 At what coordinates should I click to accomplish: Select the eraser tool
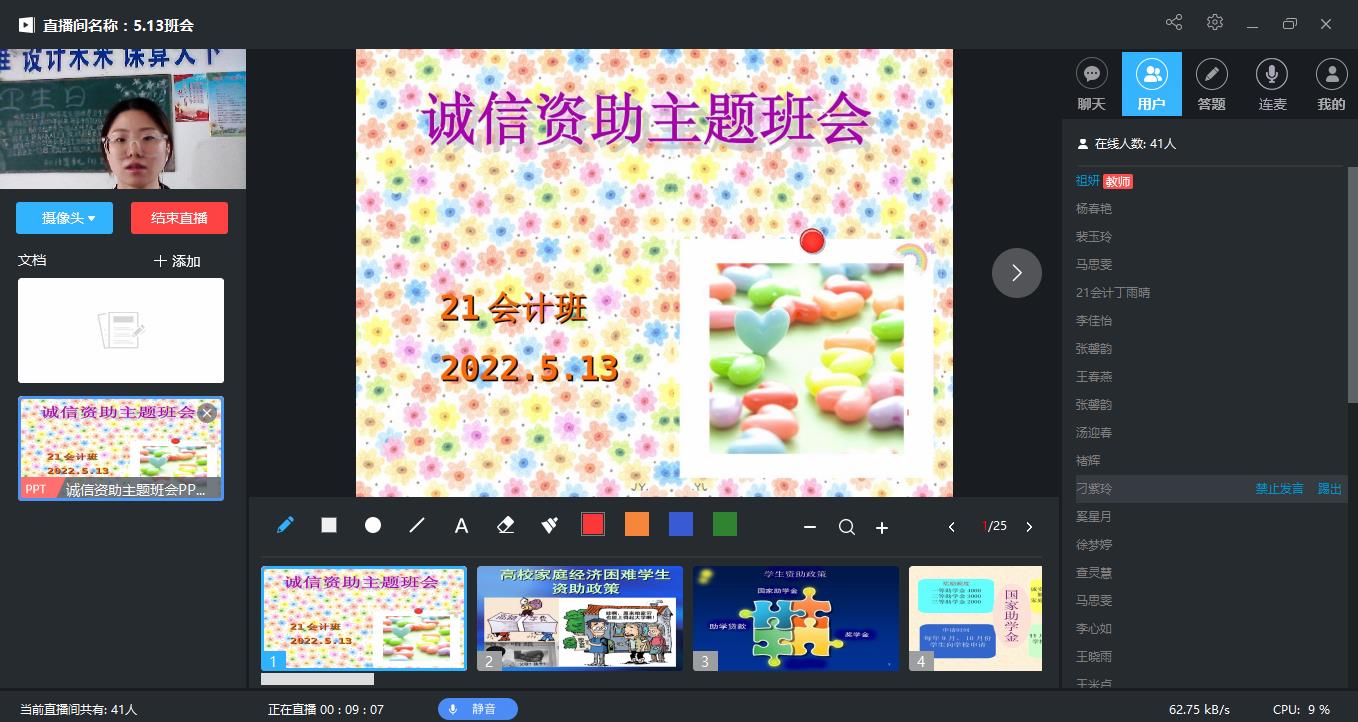pos(505,524)
